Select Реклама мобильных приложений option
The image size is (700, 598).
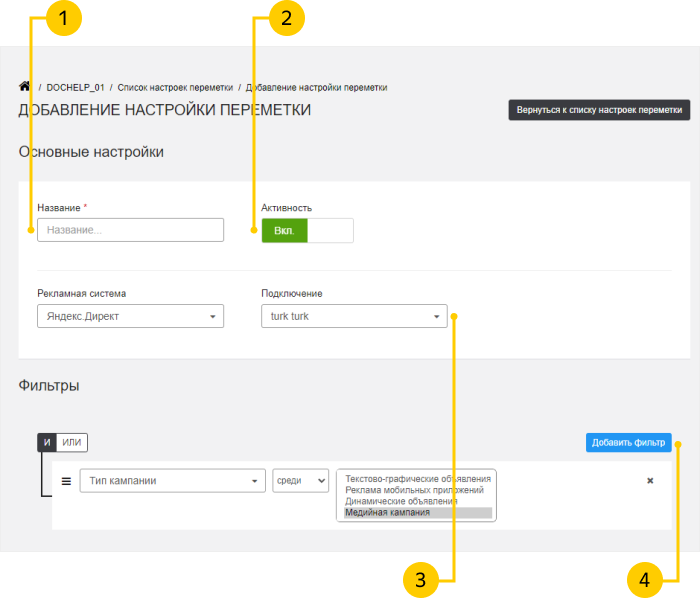coord(418,490)
